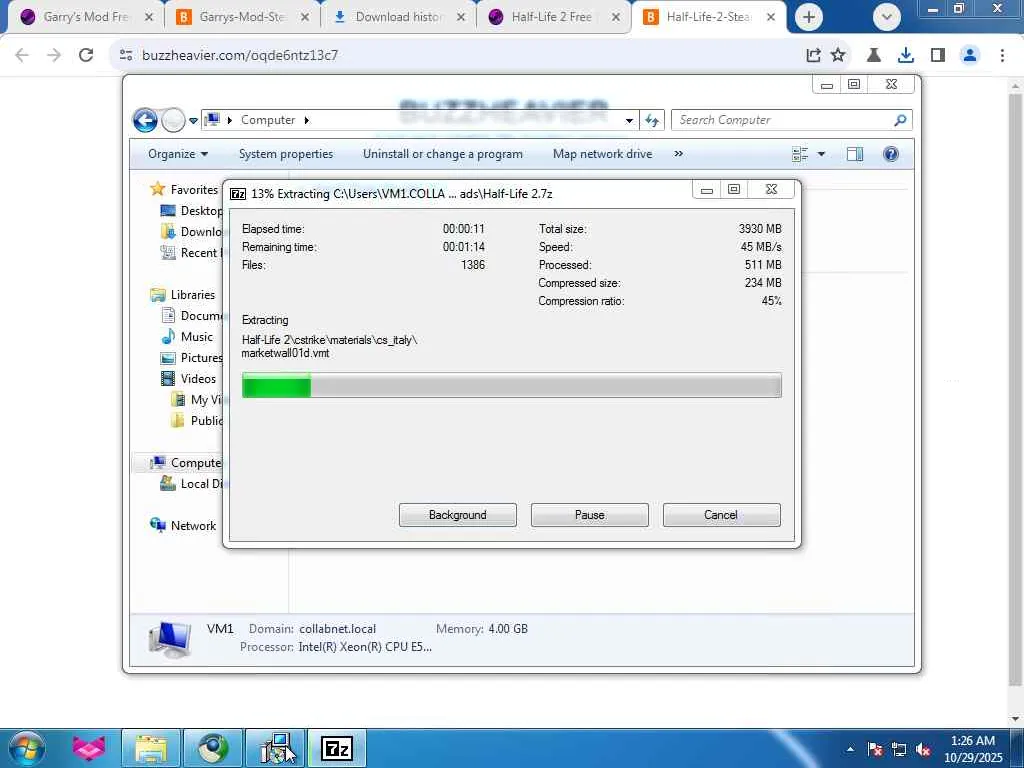Click Explorer forward navigation button
This screenshot has width=1024, height=768.
pyautogui.click(x=173, y=120)
